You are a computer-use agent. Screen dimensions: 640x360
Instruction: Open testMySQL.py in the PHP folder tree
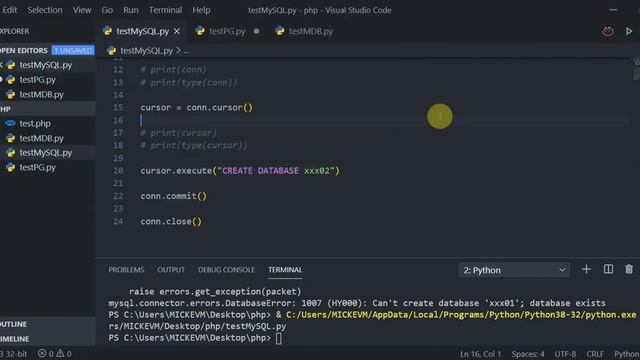(x=46, y=153)
